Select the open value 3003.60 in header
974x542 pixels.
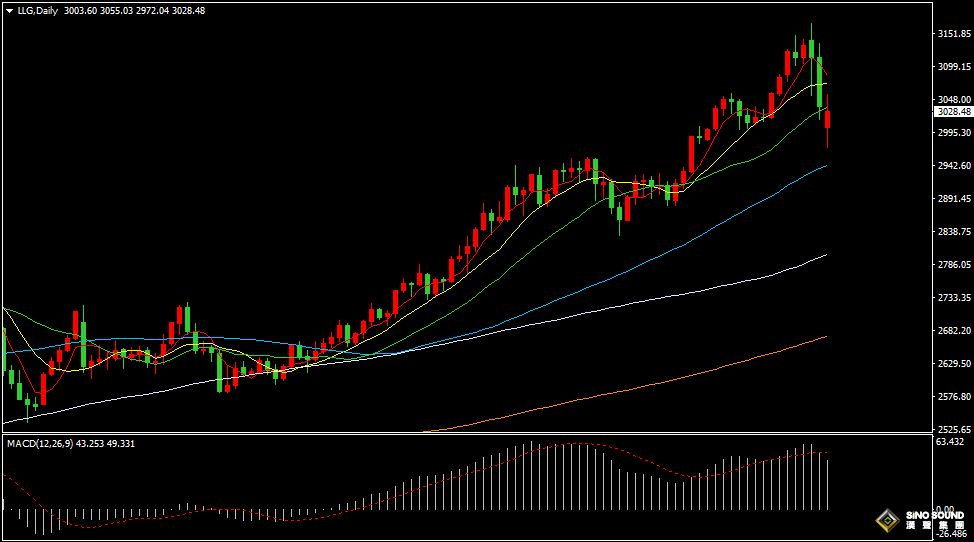click(x=80, y=11)
